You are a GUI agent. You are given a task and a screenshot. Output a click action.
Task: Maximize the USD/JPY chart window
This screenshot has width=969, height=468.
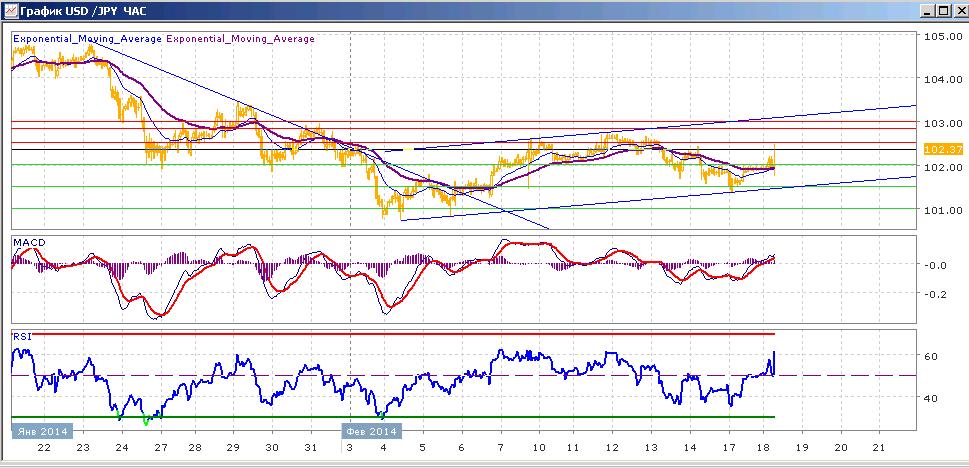942,11
